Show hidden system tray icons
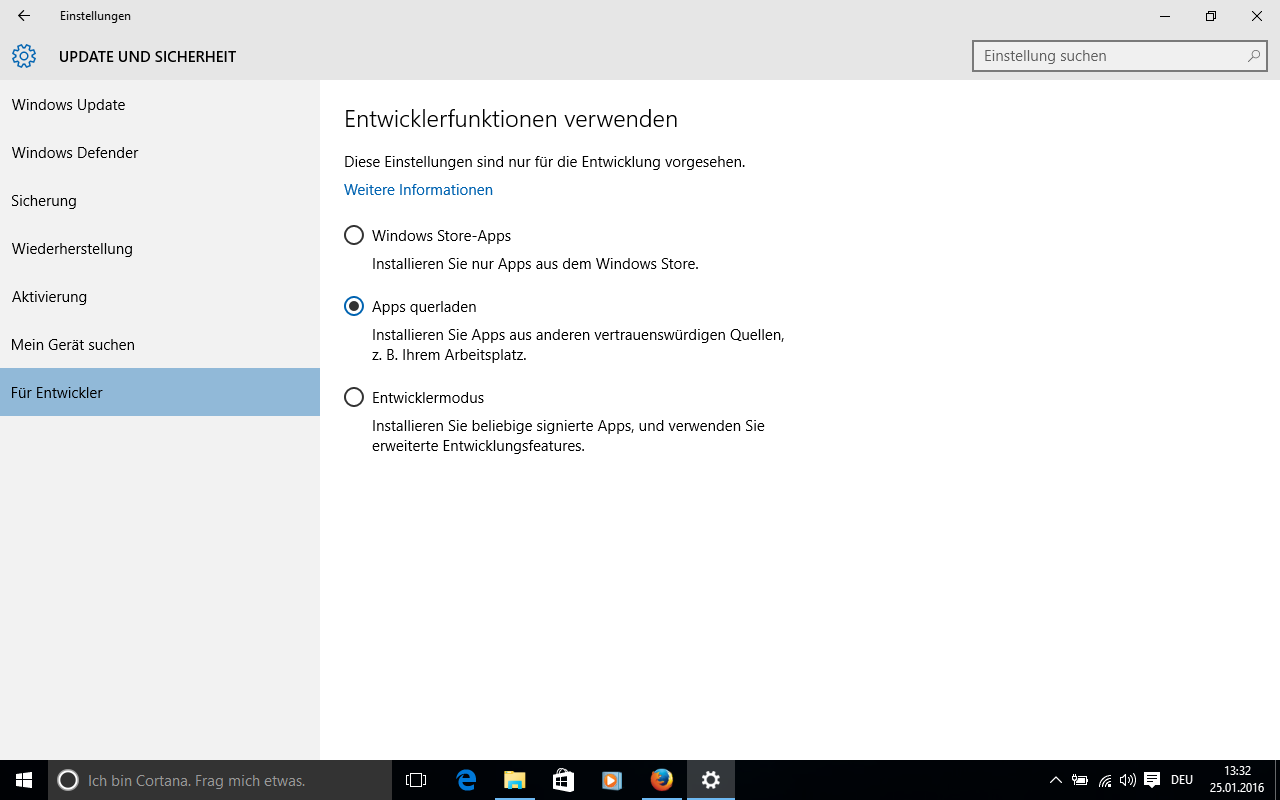 (1055, 780)
